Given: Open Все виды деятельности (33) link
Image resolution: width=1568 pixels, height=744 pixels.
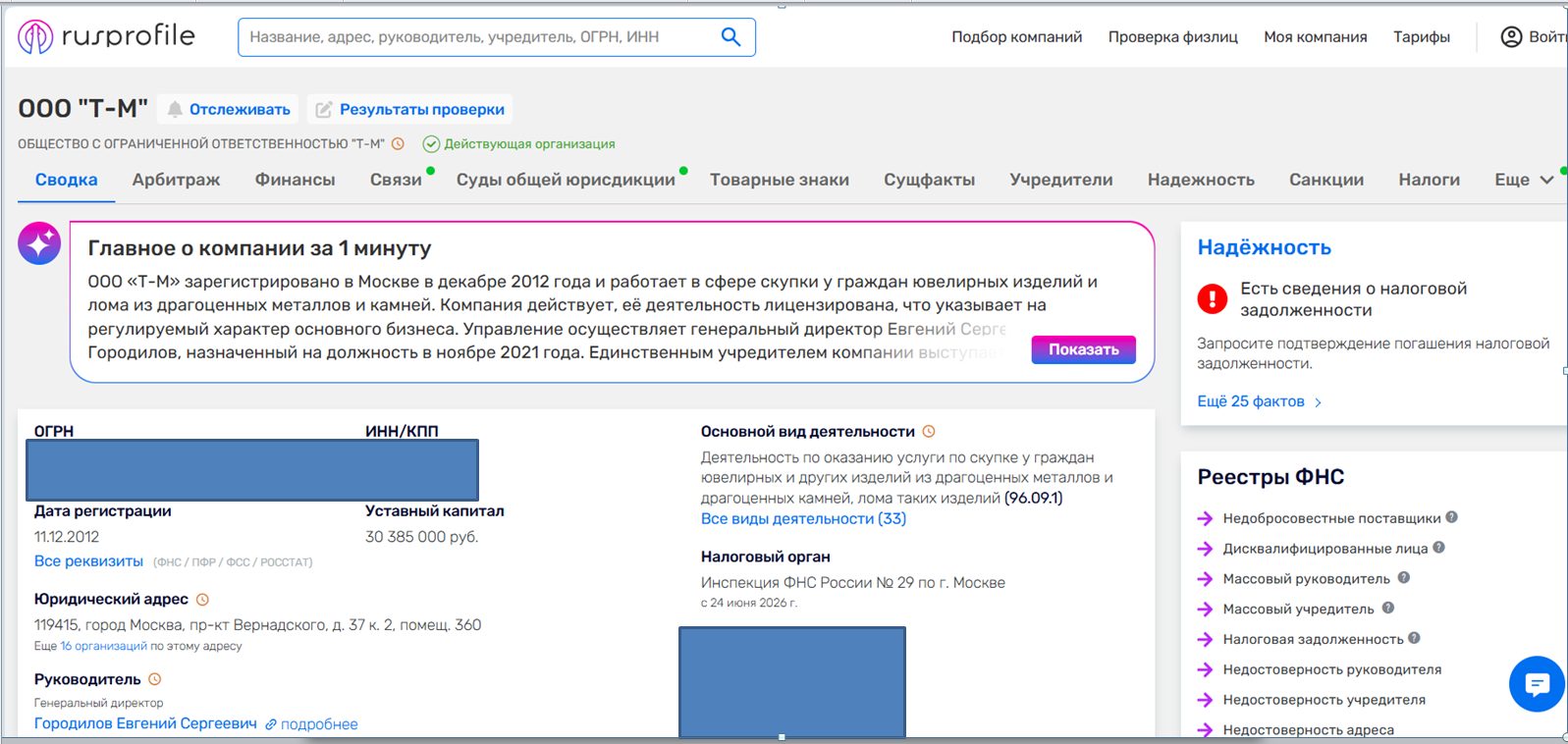Looking at the screenshot, I should (x=803, y=518).
